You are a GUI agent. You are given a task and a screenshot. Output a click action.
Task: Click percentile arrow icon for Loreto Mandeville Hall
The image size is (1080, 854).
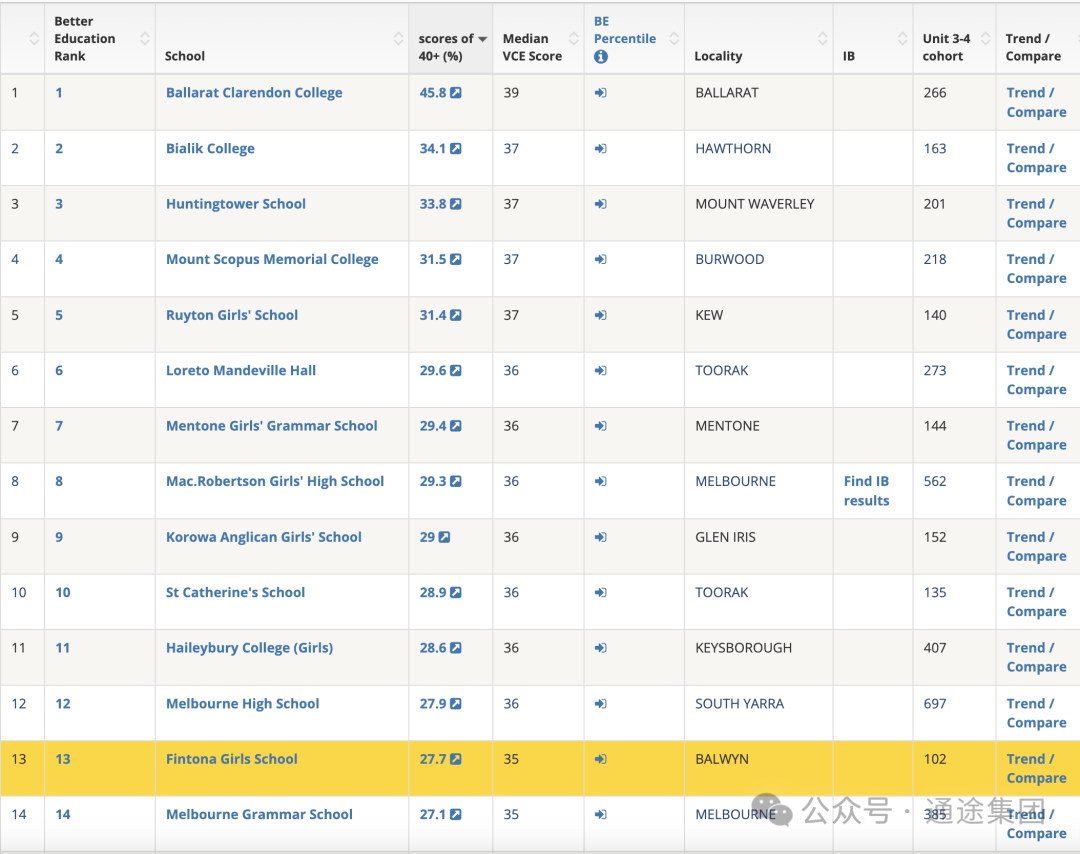[601, 371]
